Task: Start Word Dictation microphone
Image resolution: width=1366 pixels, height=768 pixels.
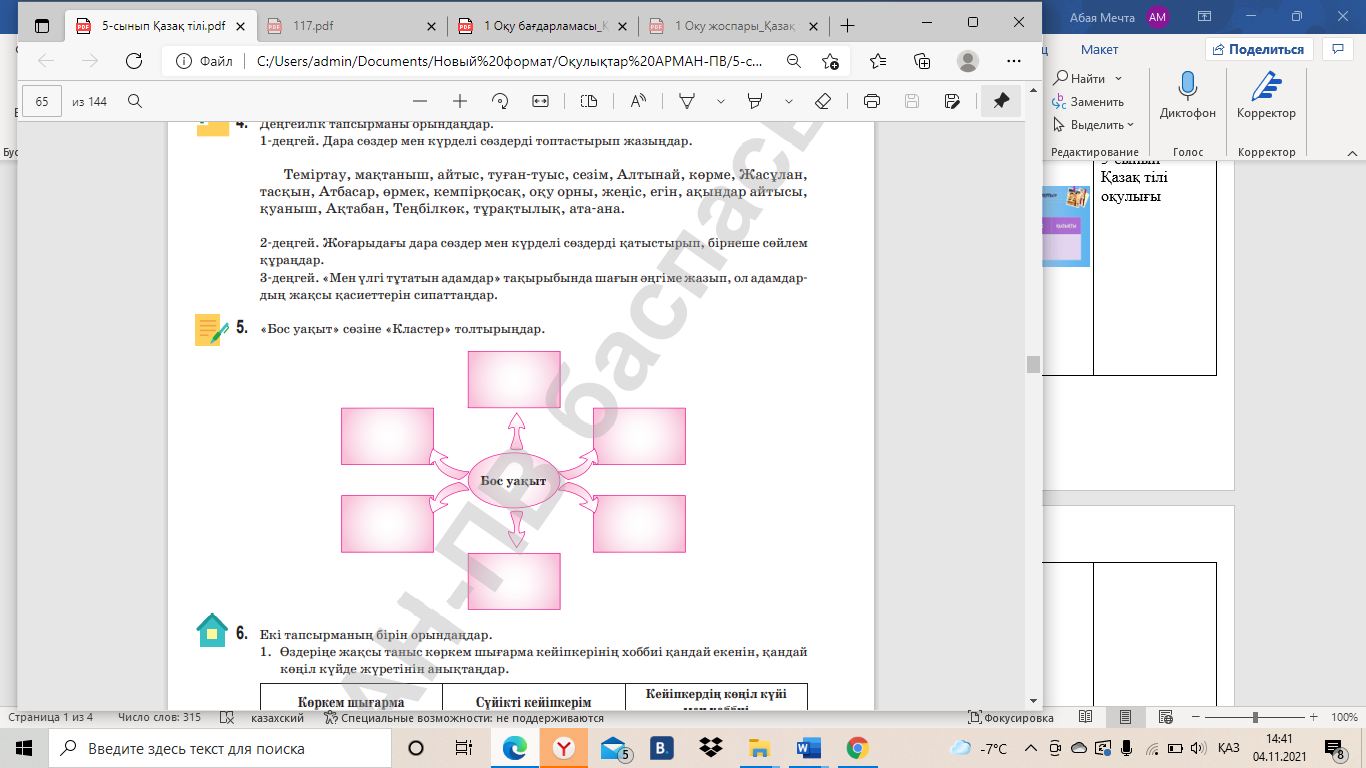Action: [1188, 95]
